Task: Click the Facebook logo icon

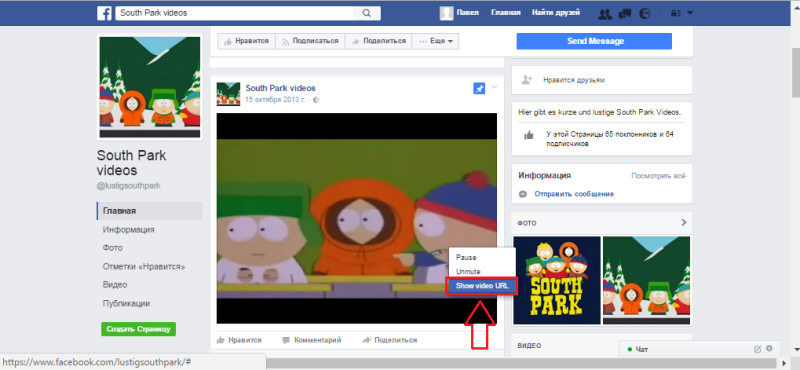Action: [x=104, y=13]
